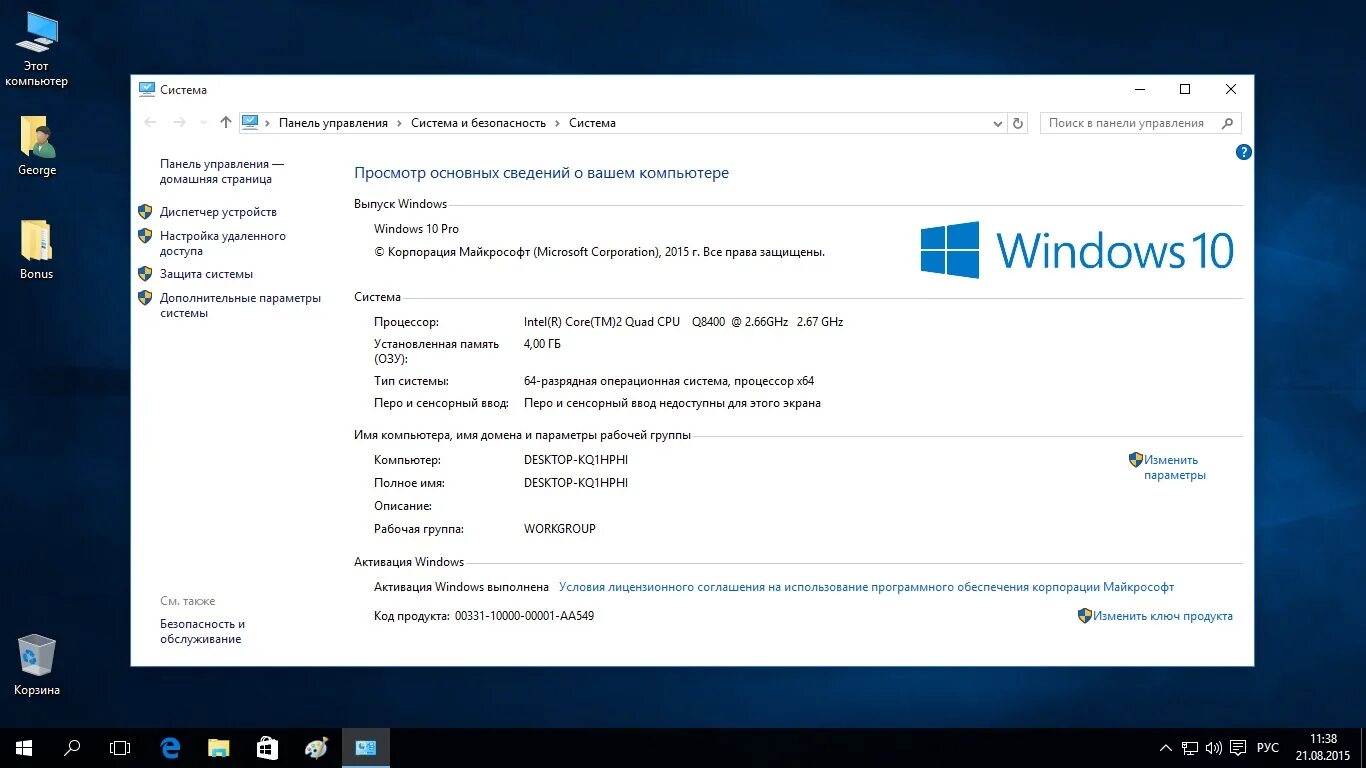The image size is (1366, 768).
Task: Go up one level with the Up arrow
Action: tap(226, 122)
